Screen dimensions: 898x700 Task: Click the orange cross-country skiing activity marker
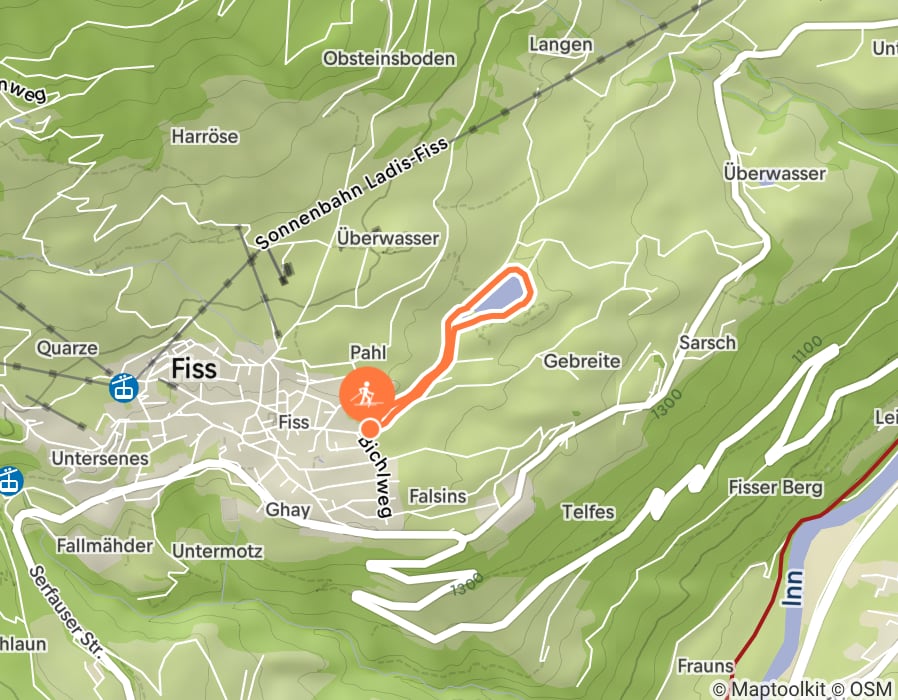point(367,395)
